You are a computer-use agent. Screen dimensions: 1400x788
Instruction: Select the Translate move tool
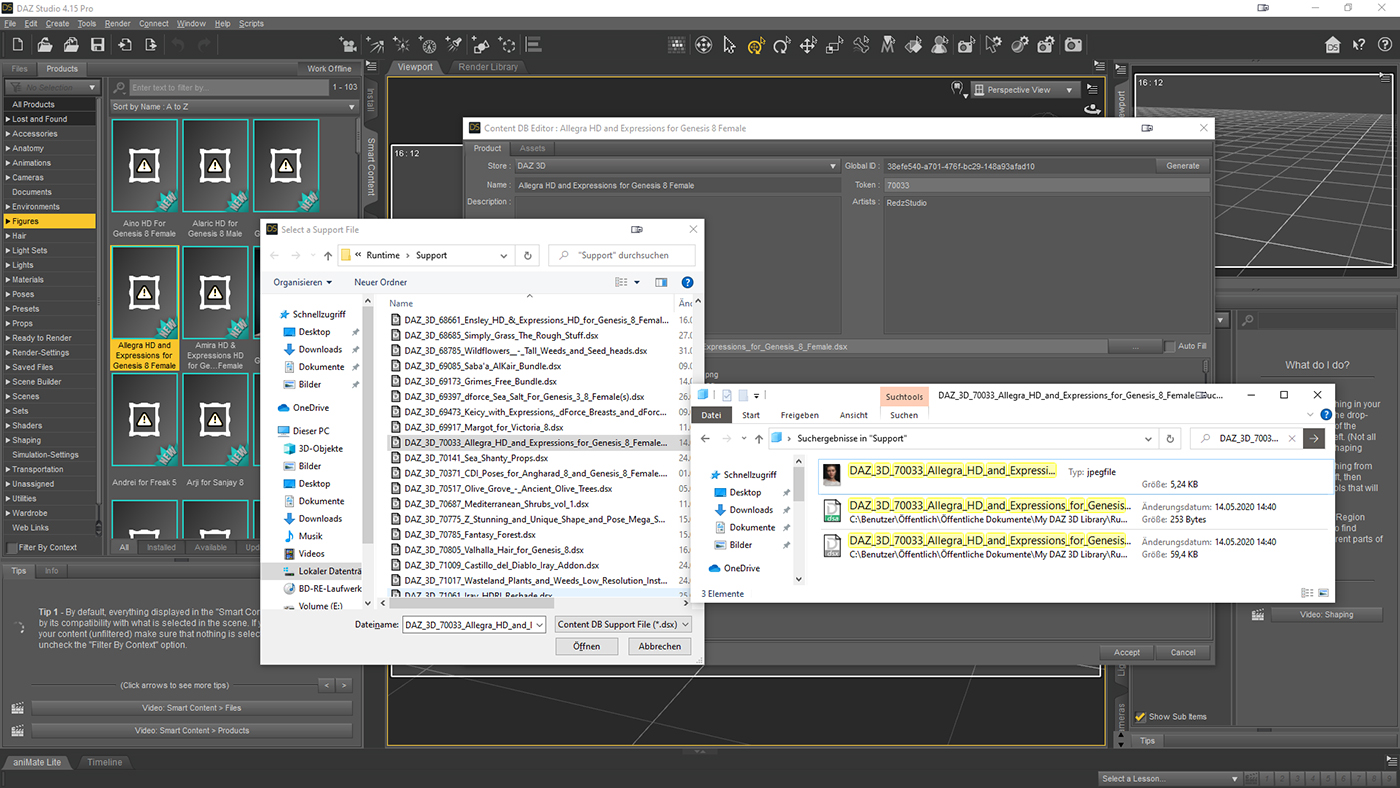tap(808, 45)
